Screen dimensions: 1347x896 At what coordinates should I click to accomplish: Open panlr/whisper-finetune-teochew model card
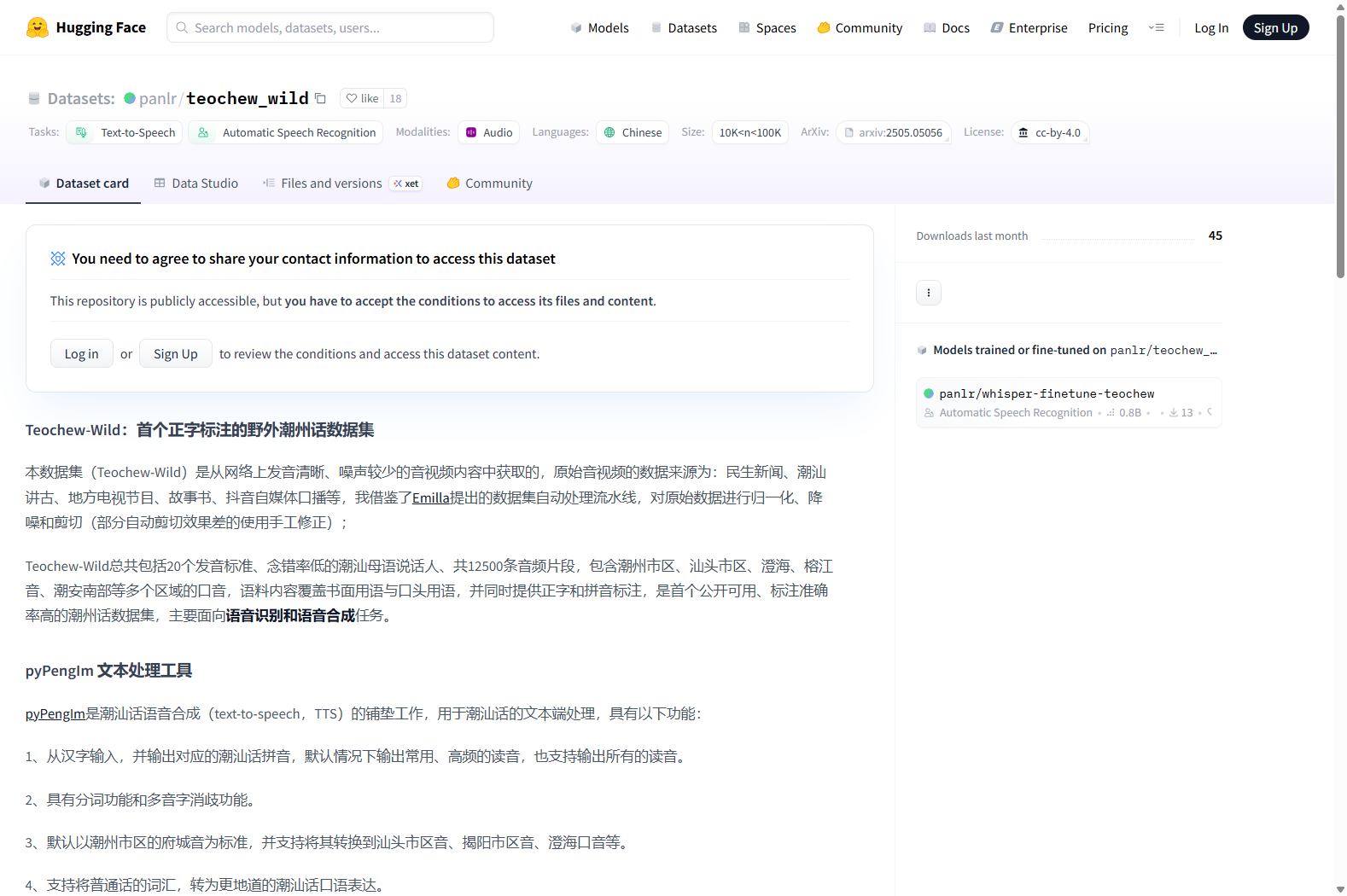point(1069,403)
